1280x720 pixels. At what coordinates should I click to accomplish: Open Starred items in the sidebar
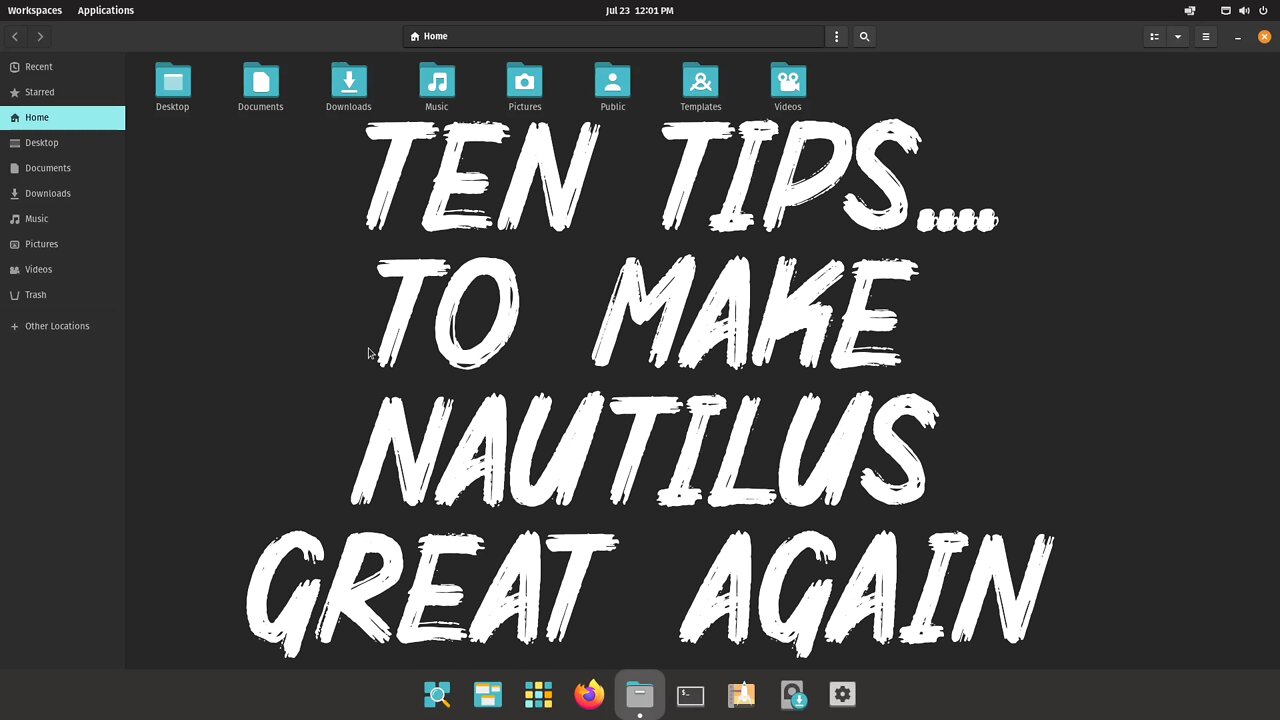[62, 92]
